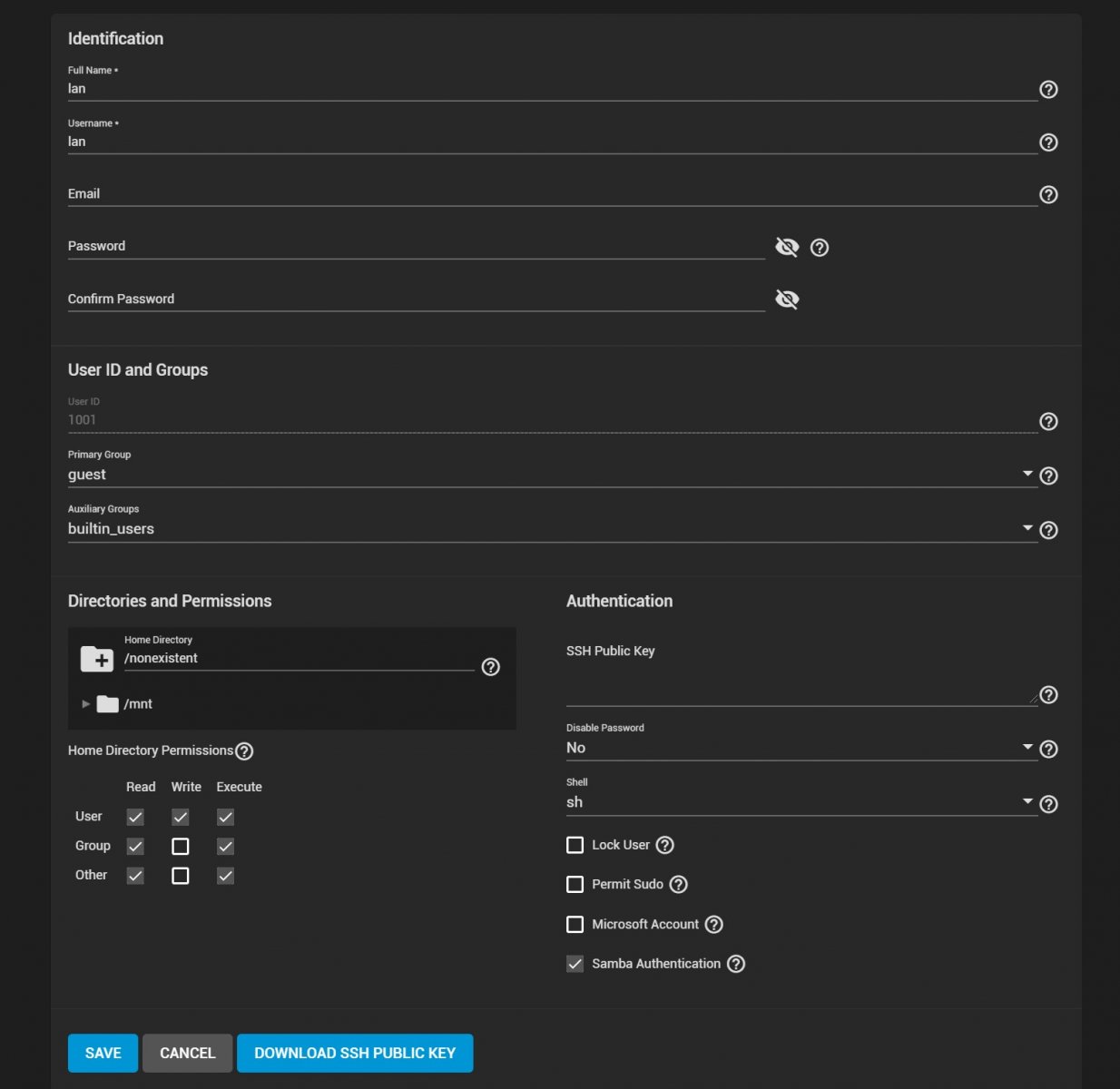Viewport: 1120px width, 1089px height.
Task: Open help for Shell dropdown
Action: 1048,804
